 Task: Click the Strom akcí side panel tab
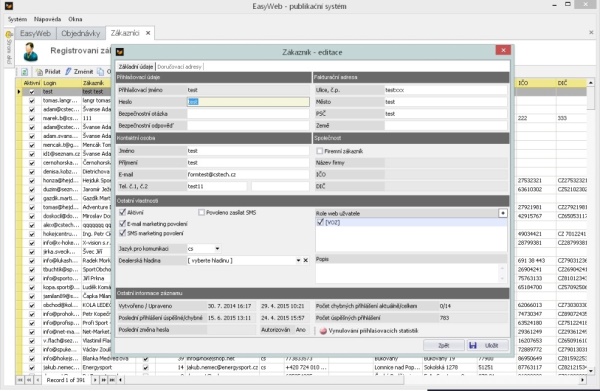(9, 48)
